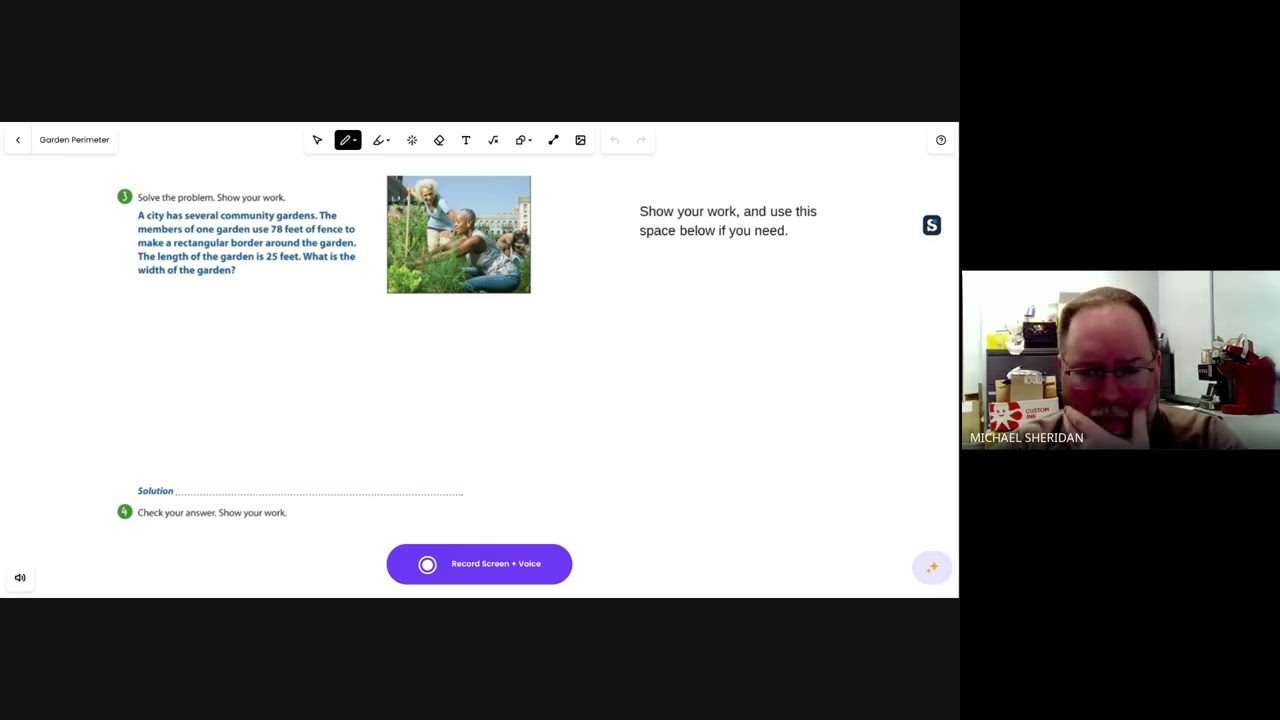Select the Highlighter tool

coord(378,140)
